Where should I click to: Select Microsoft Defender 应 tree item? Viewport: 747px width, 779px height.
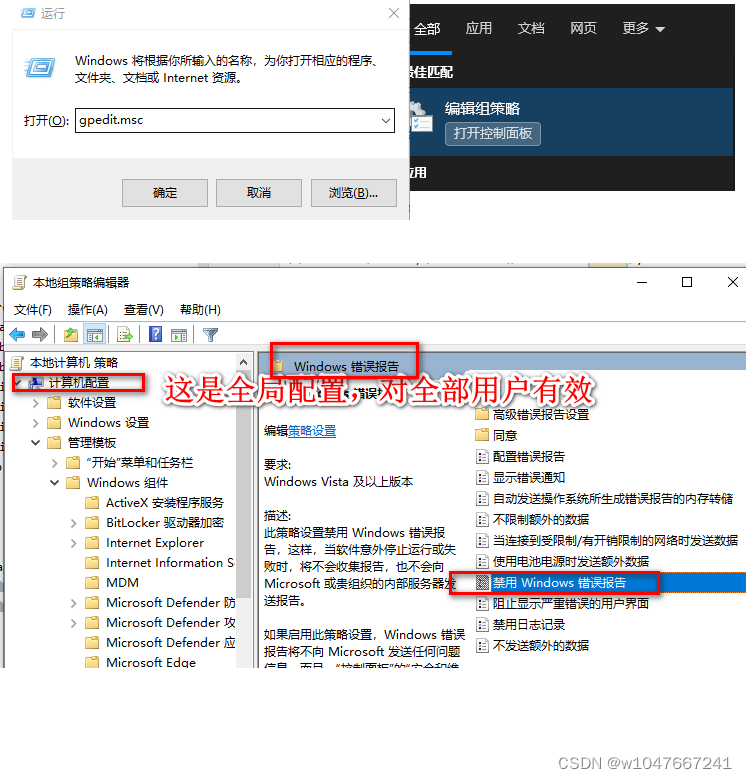(170, 642)
